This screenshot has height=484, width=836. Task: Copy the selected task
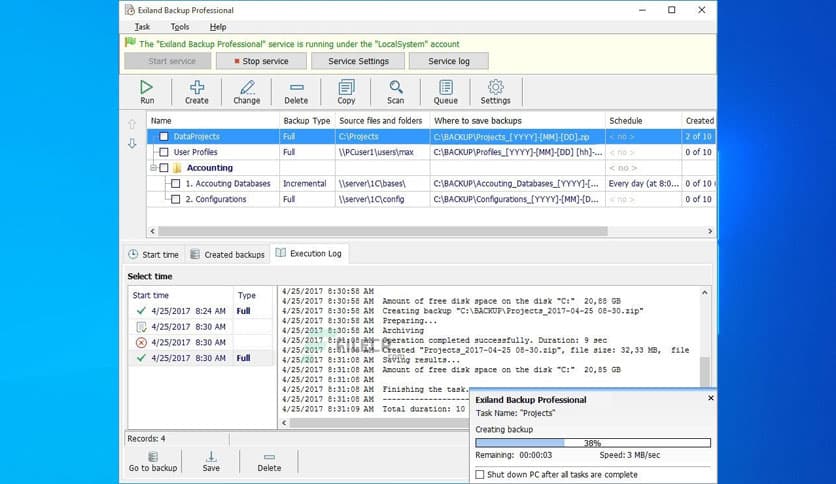(x=346, y=92)
